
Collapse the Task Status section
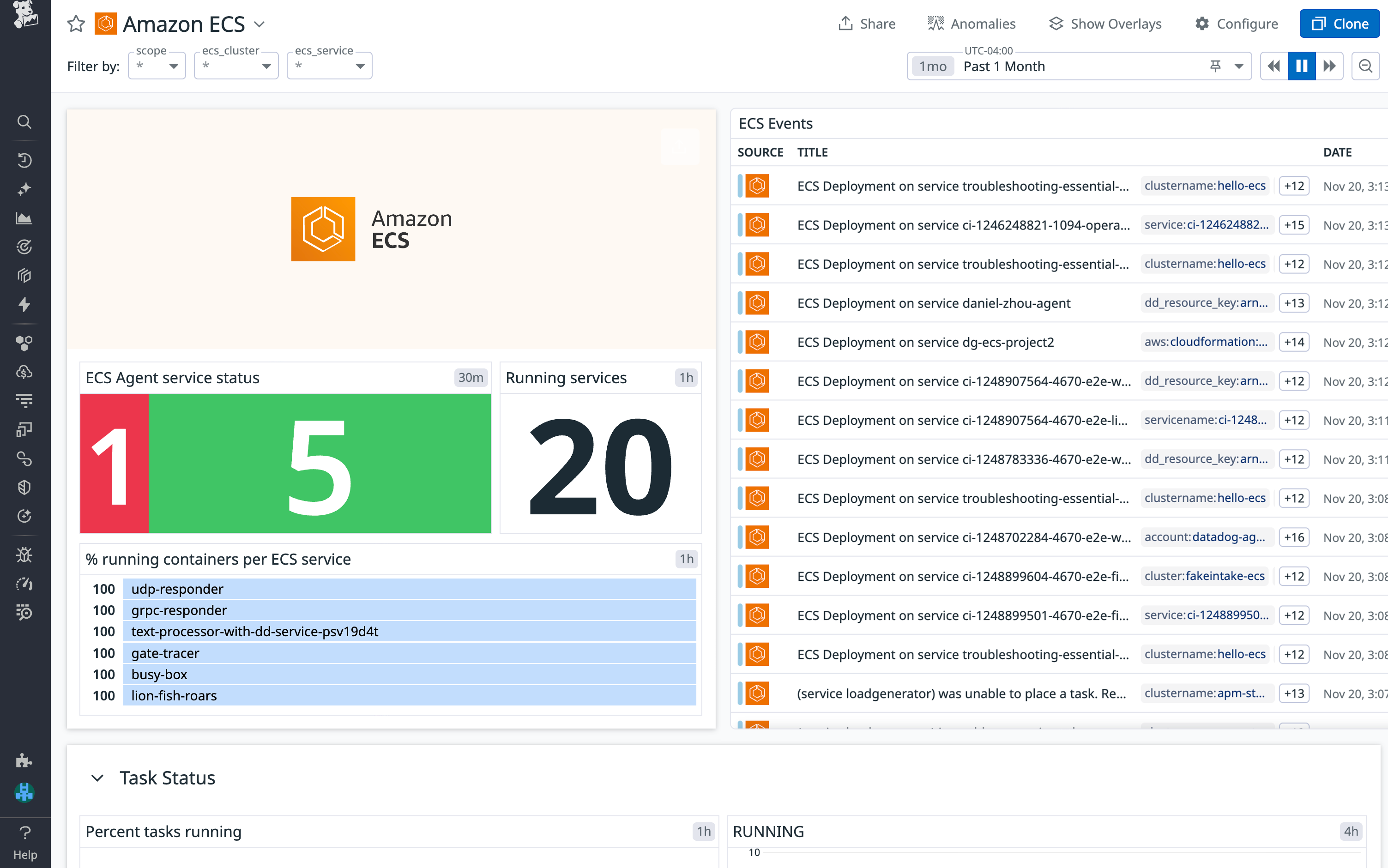(97, 778)
